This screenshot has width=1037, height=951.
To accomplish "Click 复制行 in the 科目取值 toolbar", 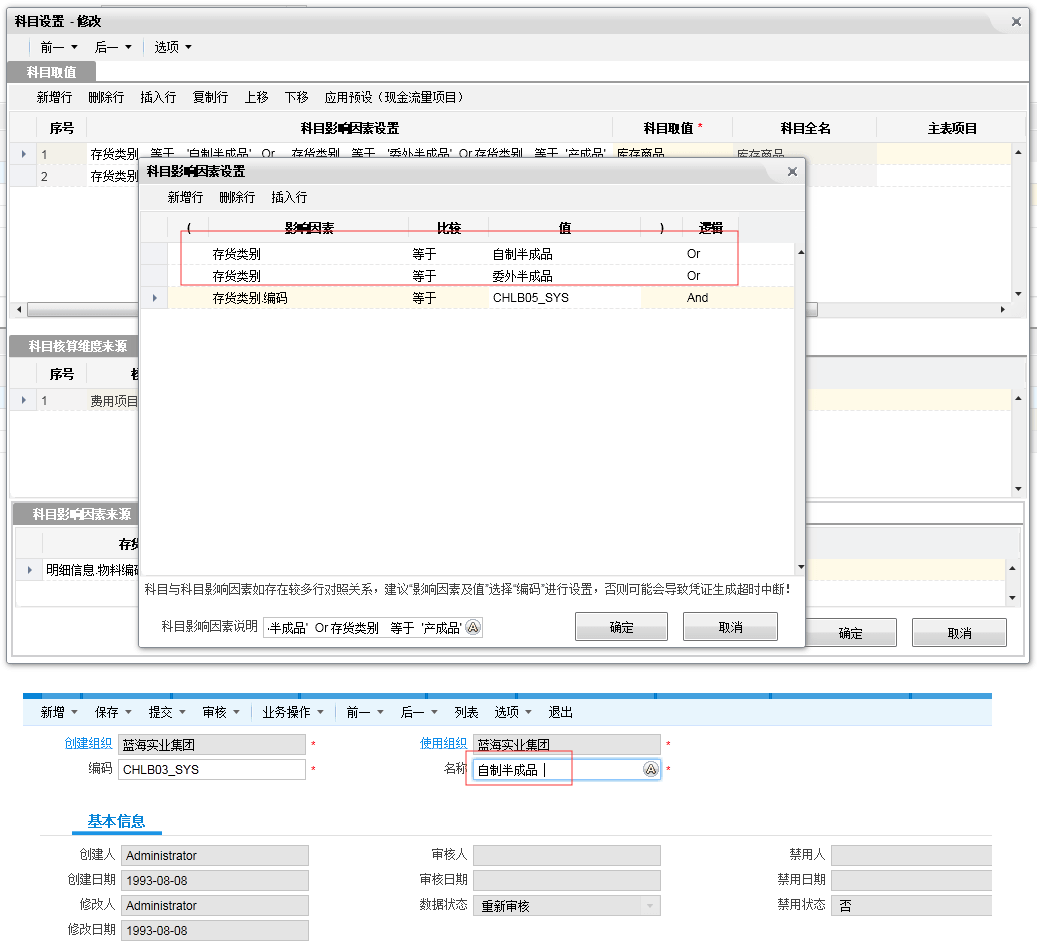I will point(210,97).
